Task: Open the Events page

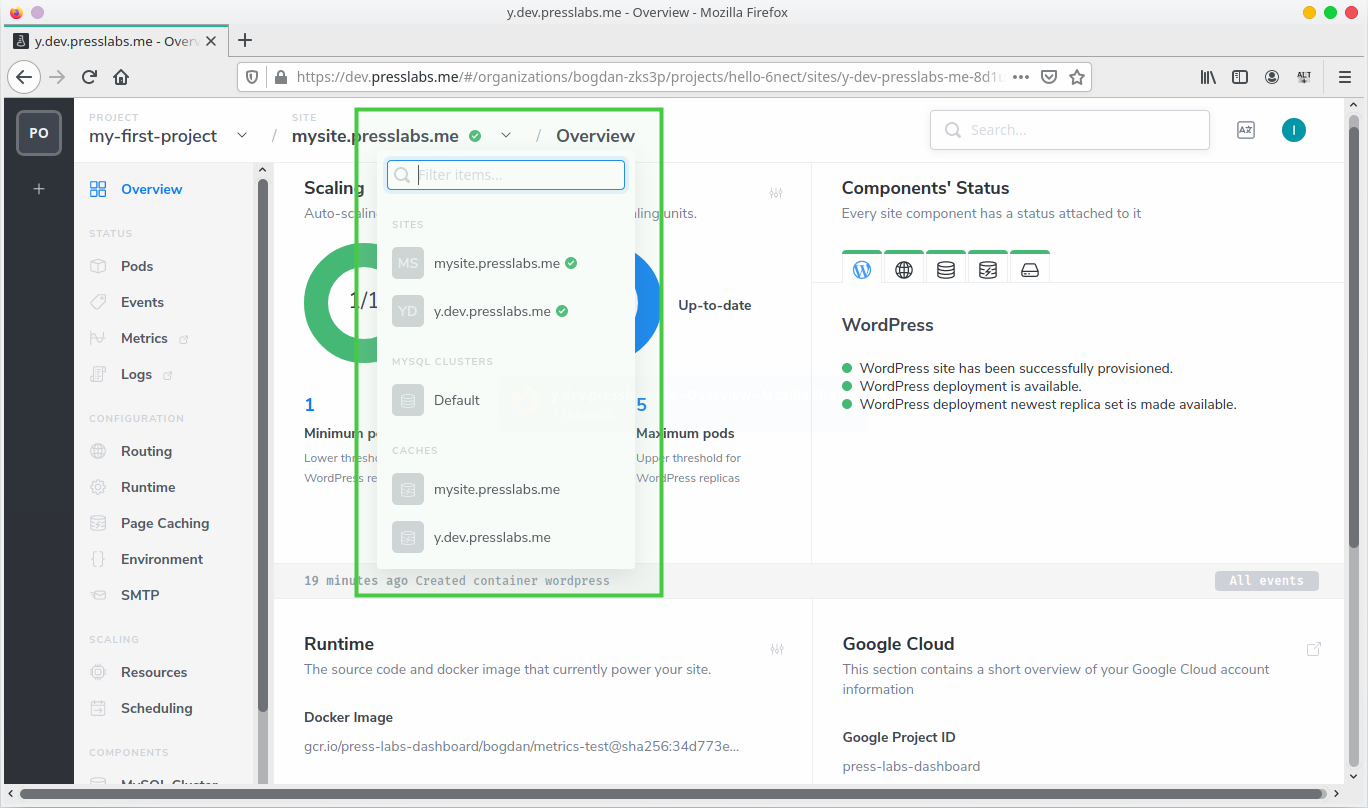Action: pos(126,302)
